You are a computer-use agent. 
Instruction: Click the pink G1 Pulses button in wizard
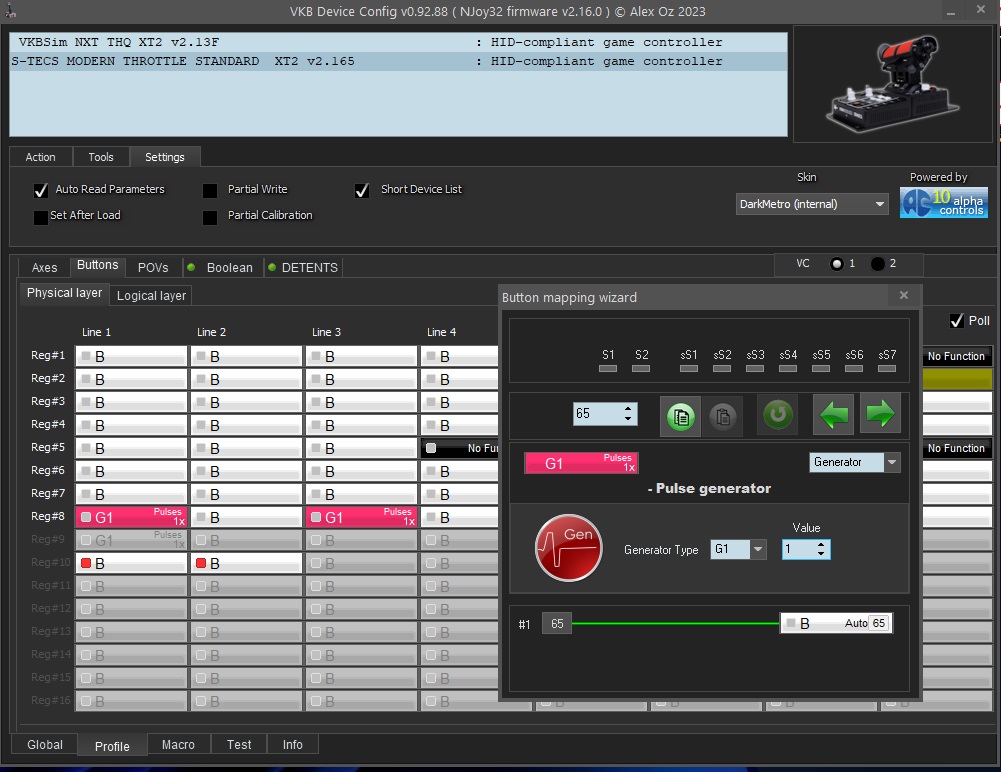click(581, 463)
